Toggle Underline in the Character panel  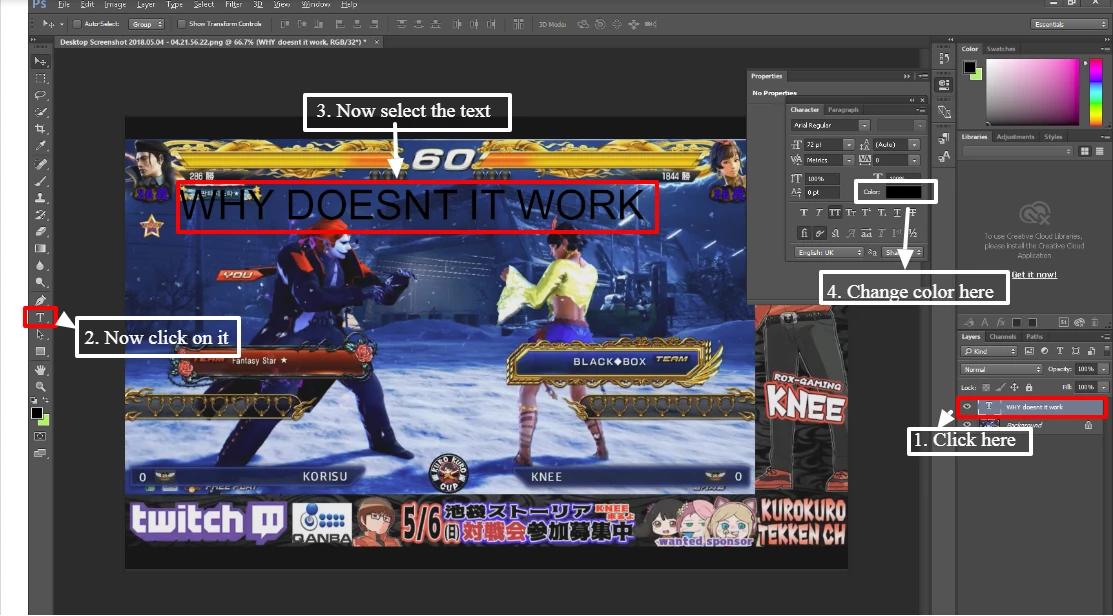tap(897, 213)
